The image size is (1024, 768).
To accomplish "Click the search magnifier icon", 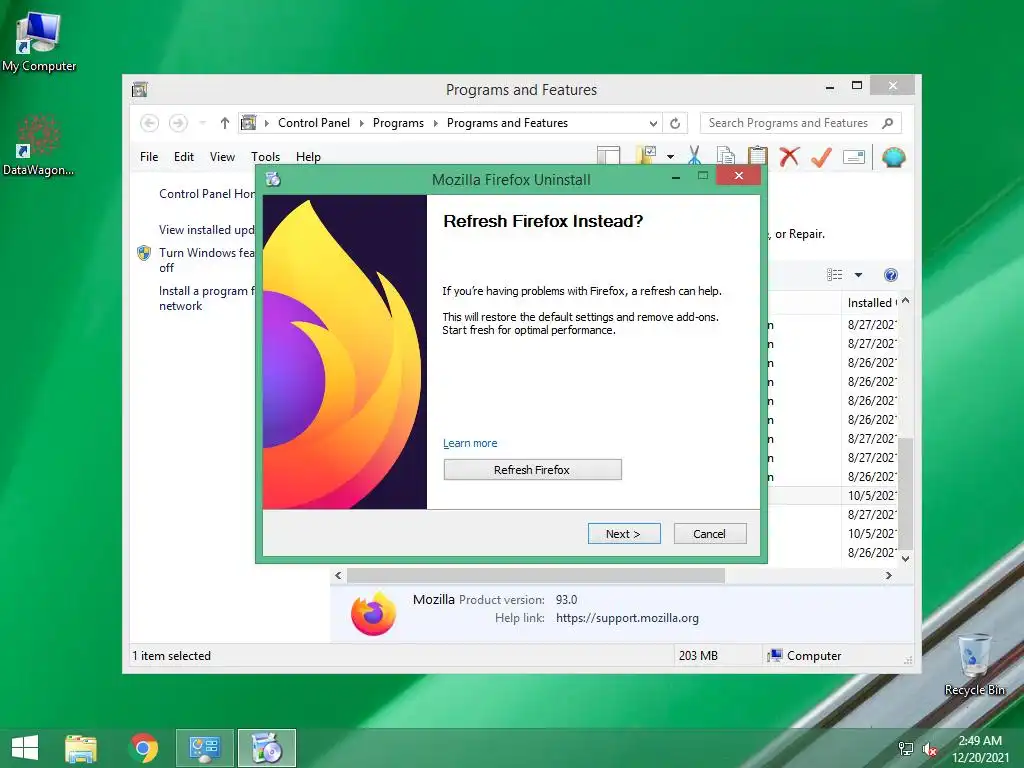I will tap(888, 123).
